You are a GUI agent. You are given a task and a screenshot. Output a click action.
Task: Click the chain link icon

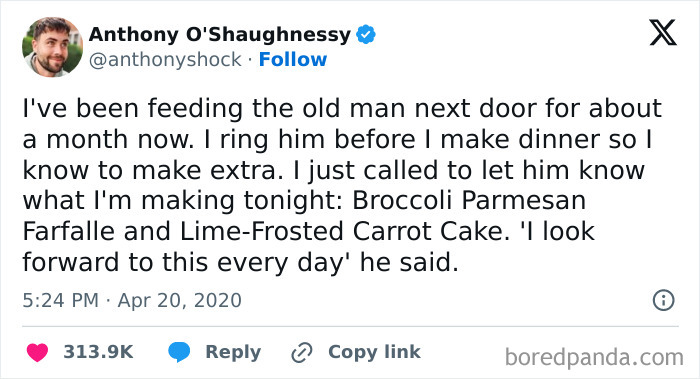pyautogui.click(x=302, y=352)
